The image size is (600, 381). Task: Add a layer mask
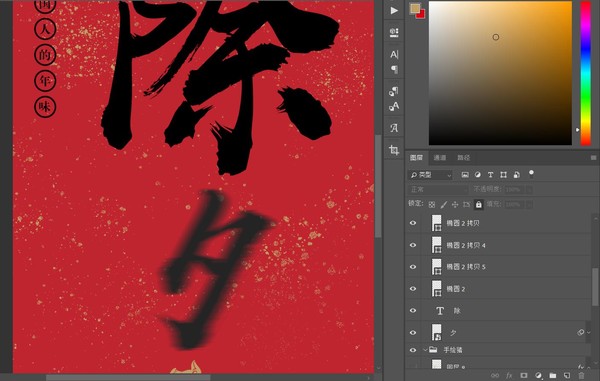pyautogui.click(x=524, y=376)
